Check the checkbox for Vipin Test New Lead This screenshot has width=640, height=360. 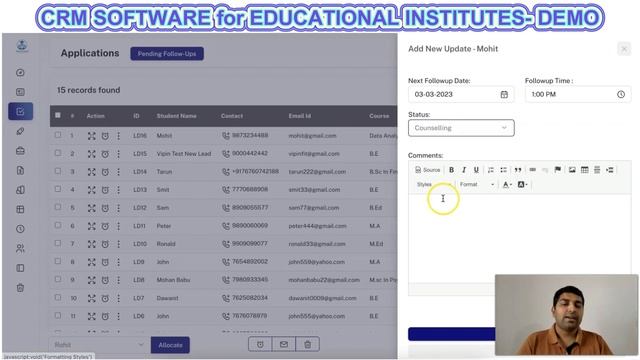click(x=58, y=153)
